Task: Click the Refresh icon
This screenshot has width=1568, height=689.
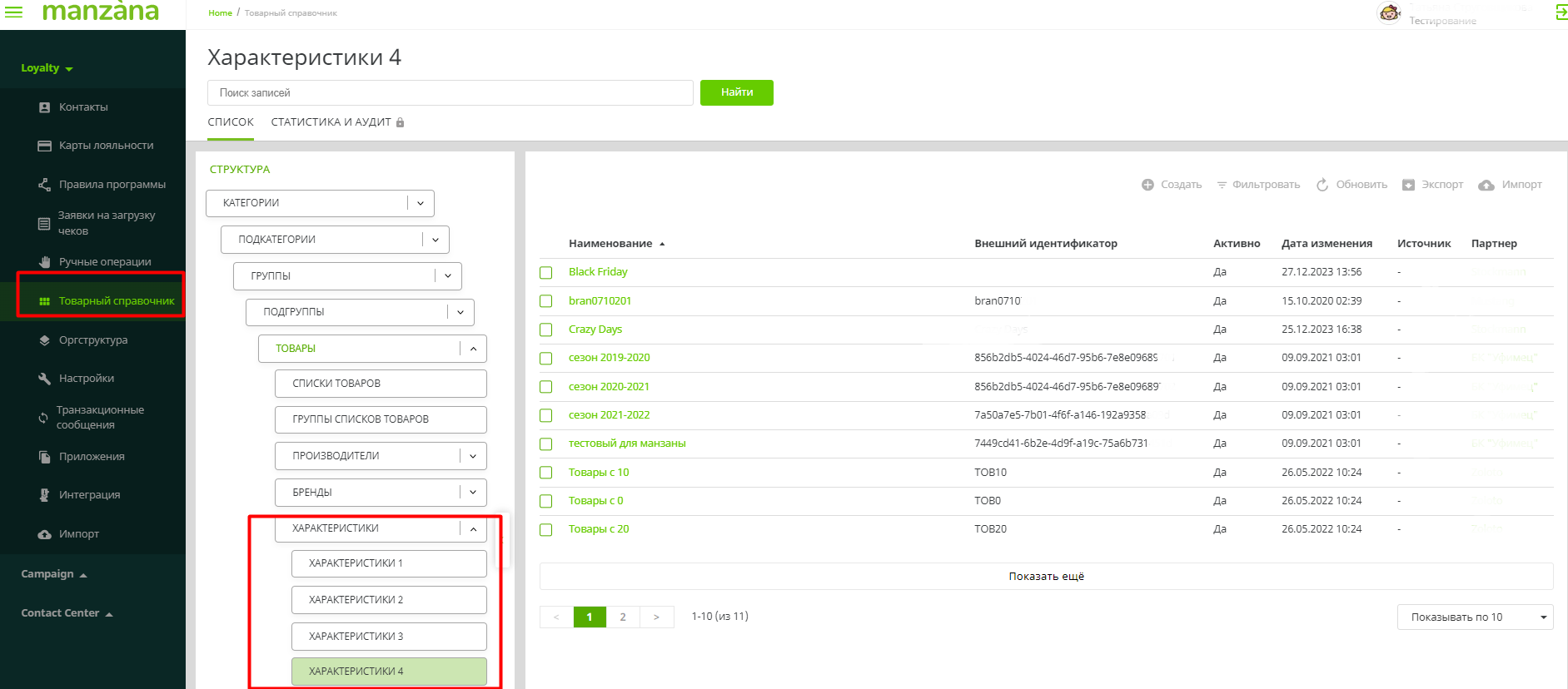Action: tap(1322, 185)
